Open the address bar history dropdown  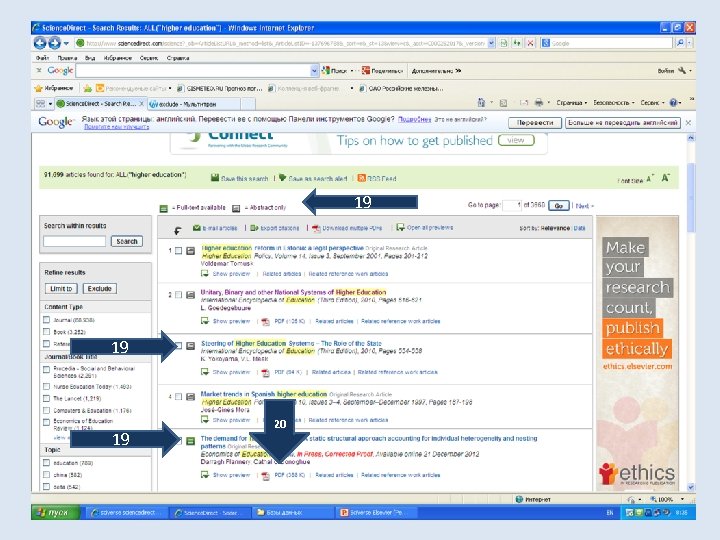(491, 43)
